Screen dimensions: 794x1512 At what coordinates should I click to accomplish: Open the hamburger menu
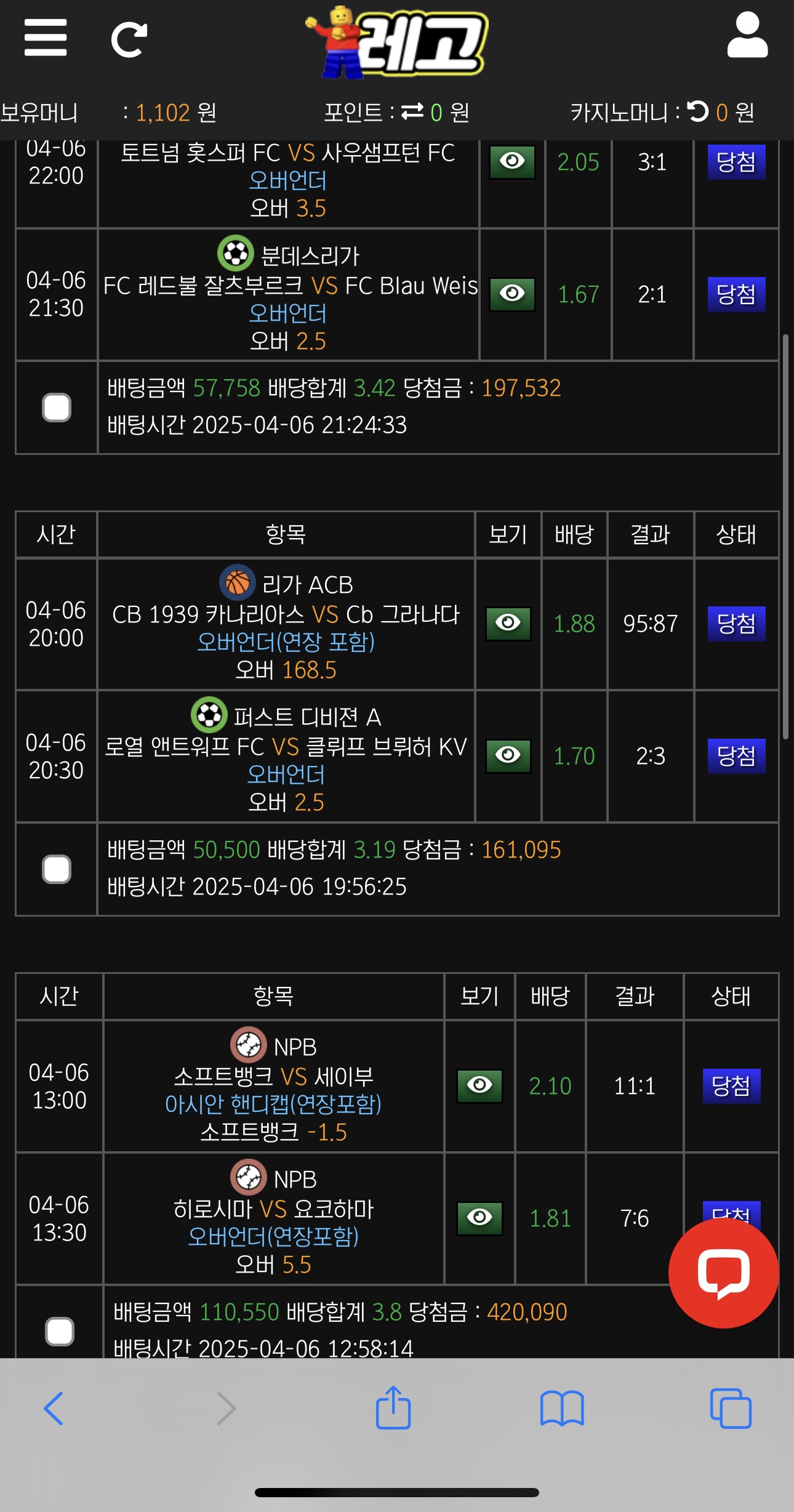pos(46,38)
